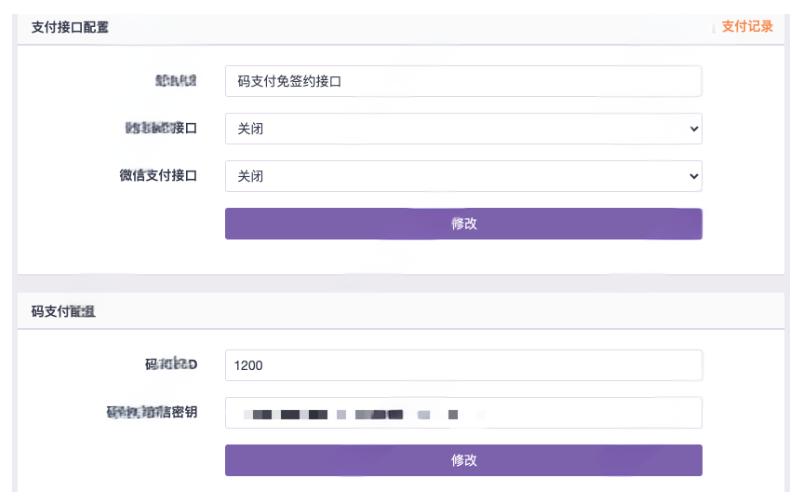Image resolution: width=796 pixels, height=502 pixels.
Task: Click the label left of first 关闭 dropdown
Action: click(x=161, y=129)
